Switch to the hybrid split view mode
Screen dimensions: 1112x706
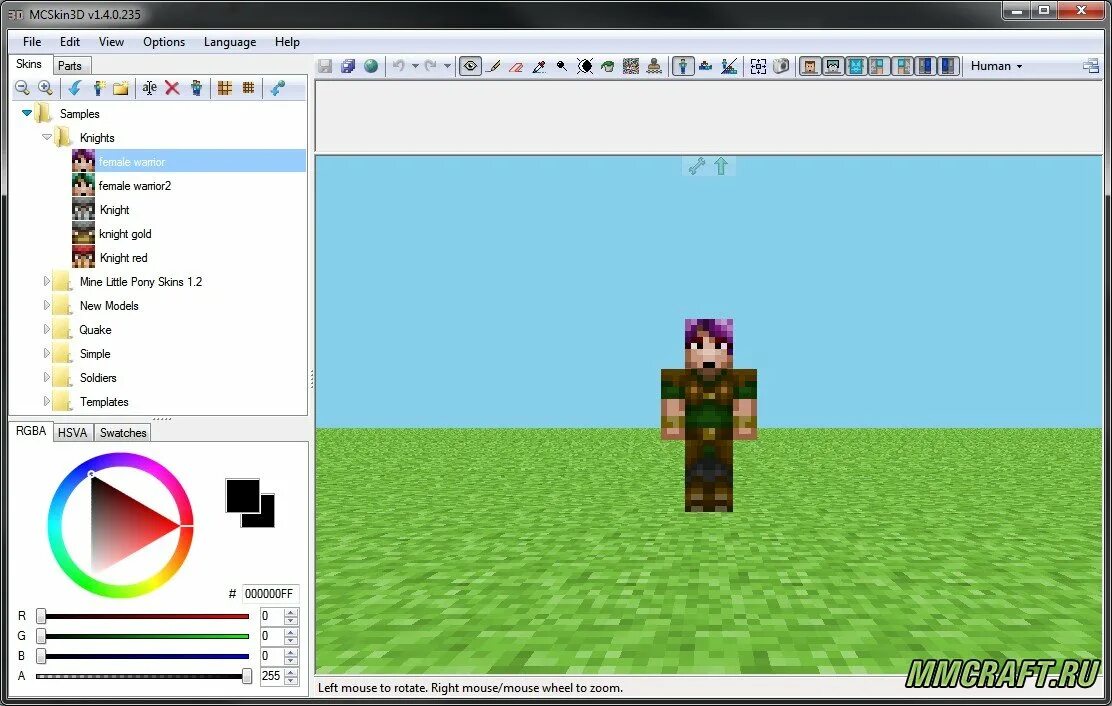729,66
